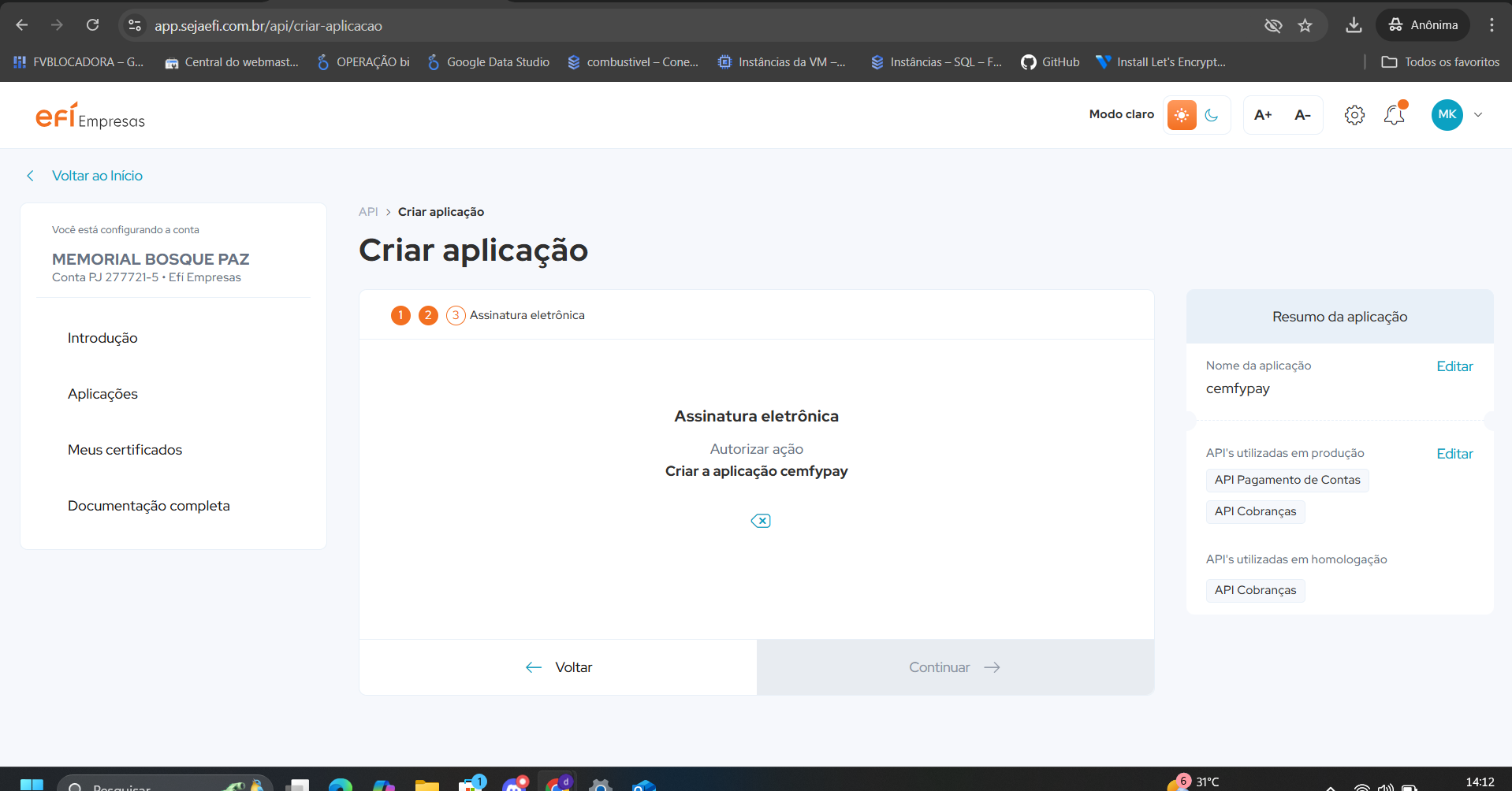Viewport: 1512px width, 791px height.
Task: Open Documentação completa sidebar item
Action: coord(149,506)
